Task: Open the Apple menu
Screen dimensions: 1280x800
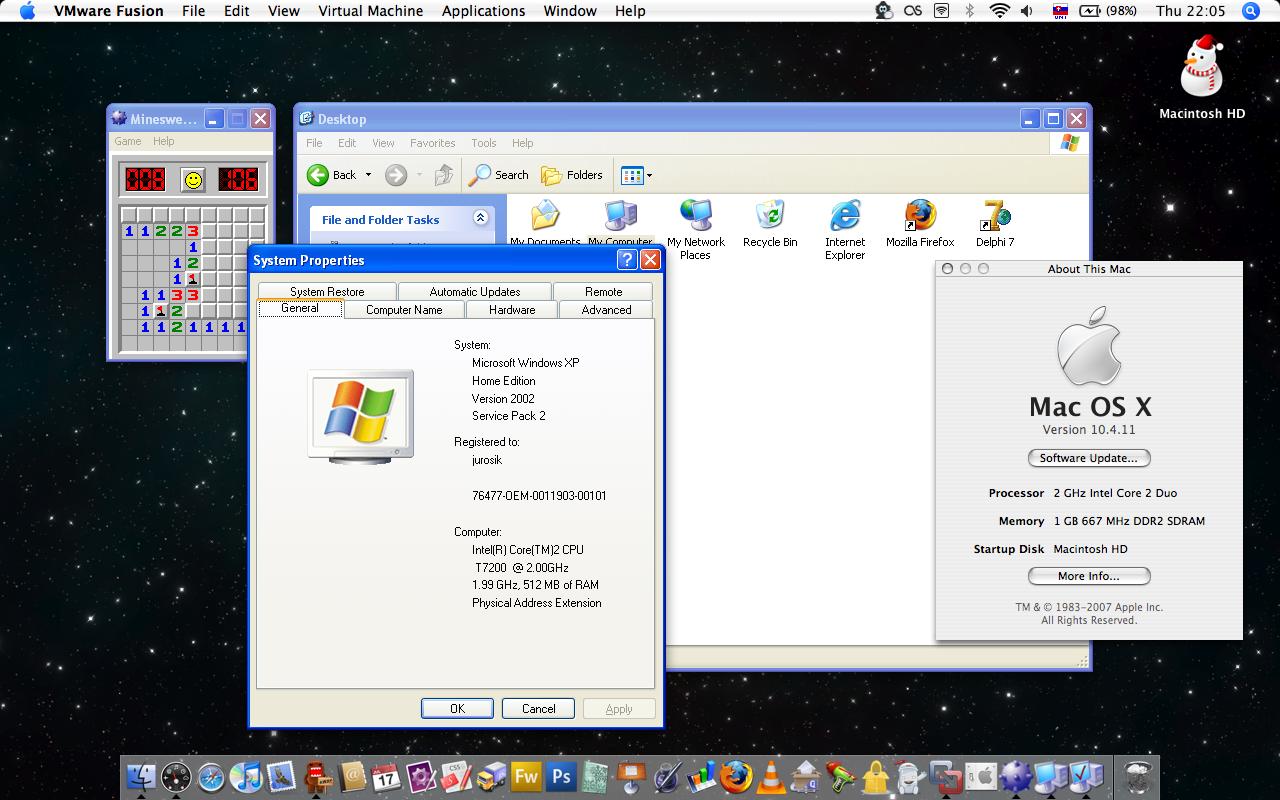Action: tap(27, 11)
